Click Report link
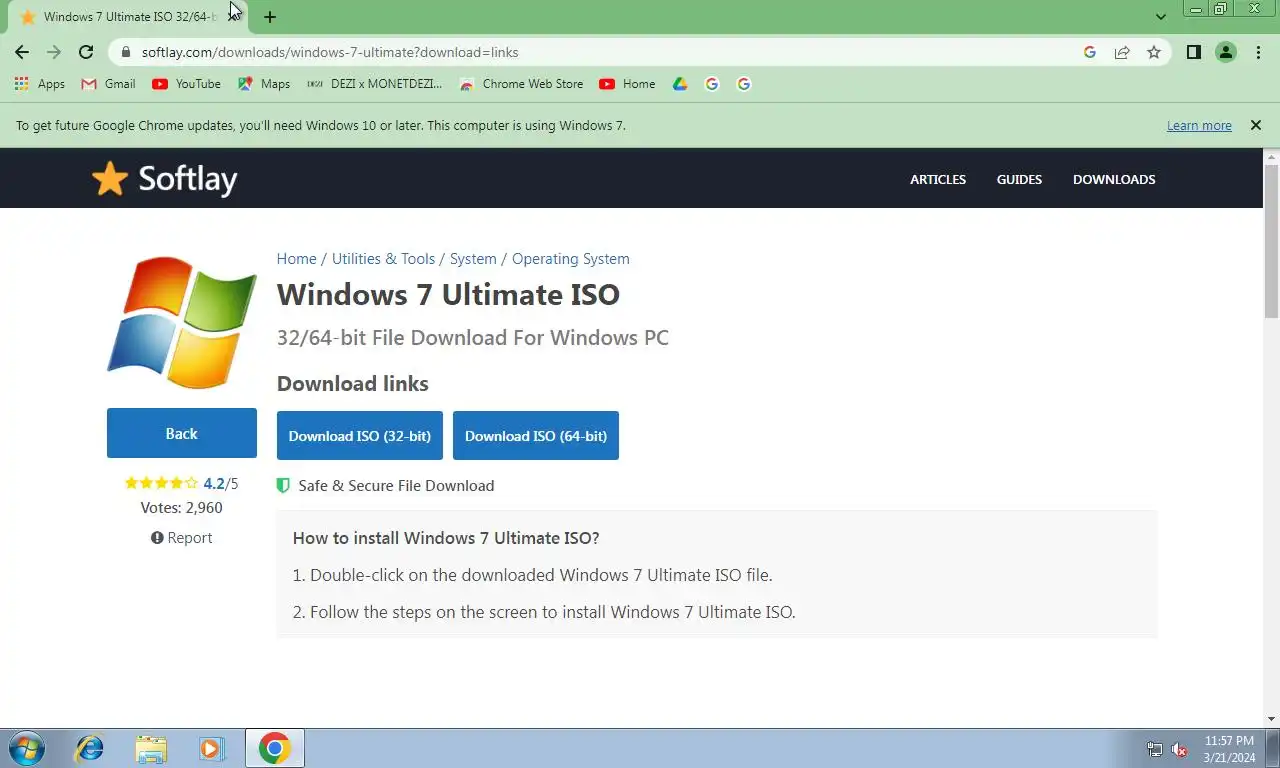1280x768 pixels. click(182, 537)
